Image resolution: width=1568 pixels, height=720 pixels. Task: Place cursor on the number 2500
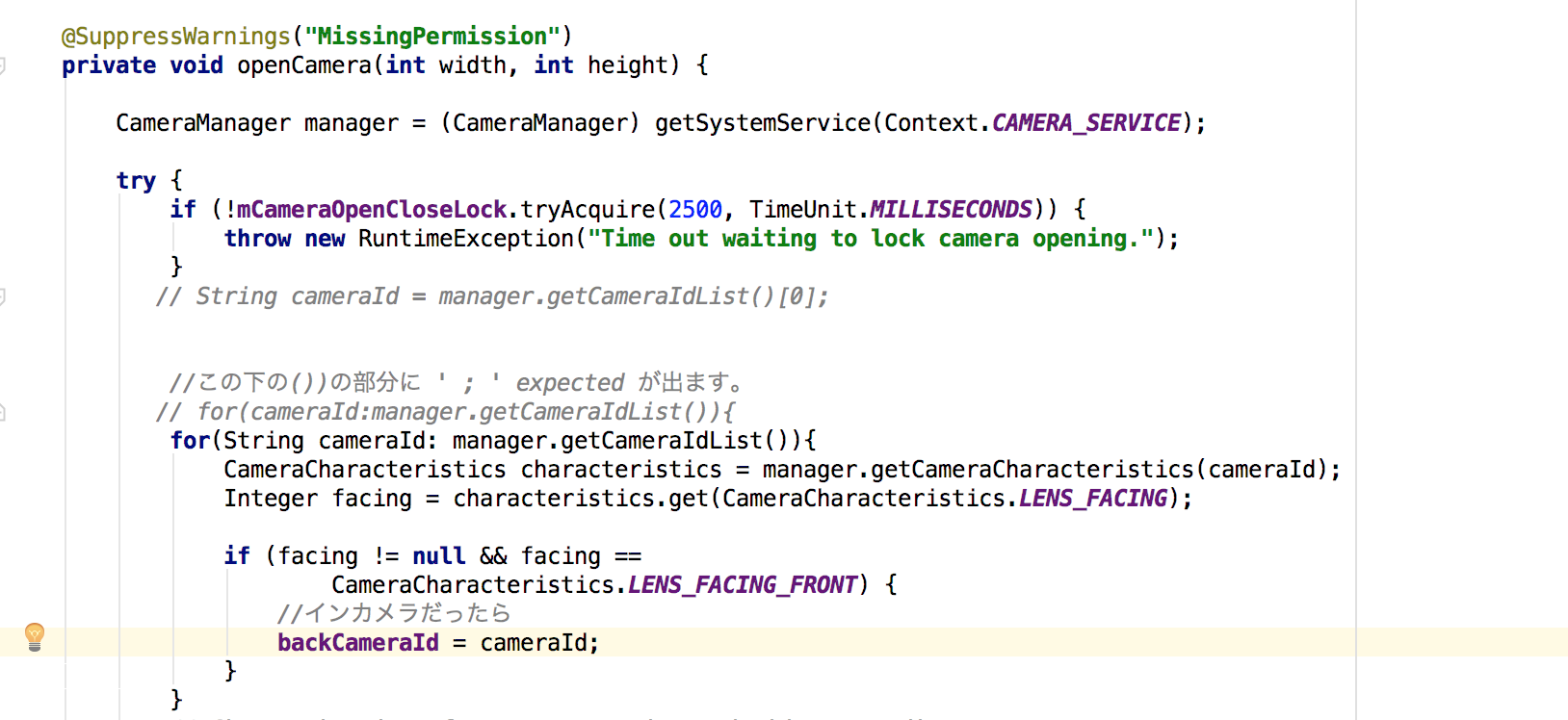(694, 210)
